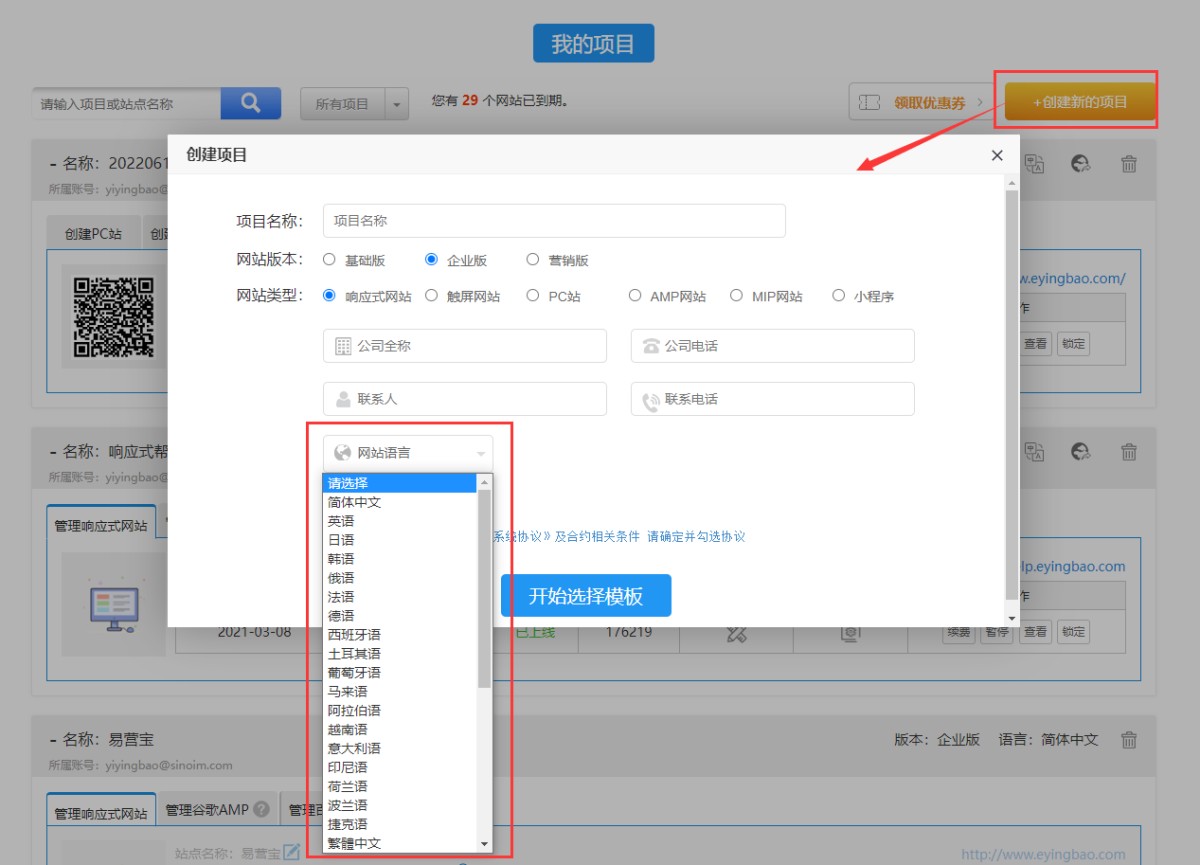
Task: Click the magnifier search button
Action: (x=250, y=103)
